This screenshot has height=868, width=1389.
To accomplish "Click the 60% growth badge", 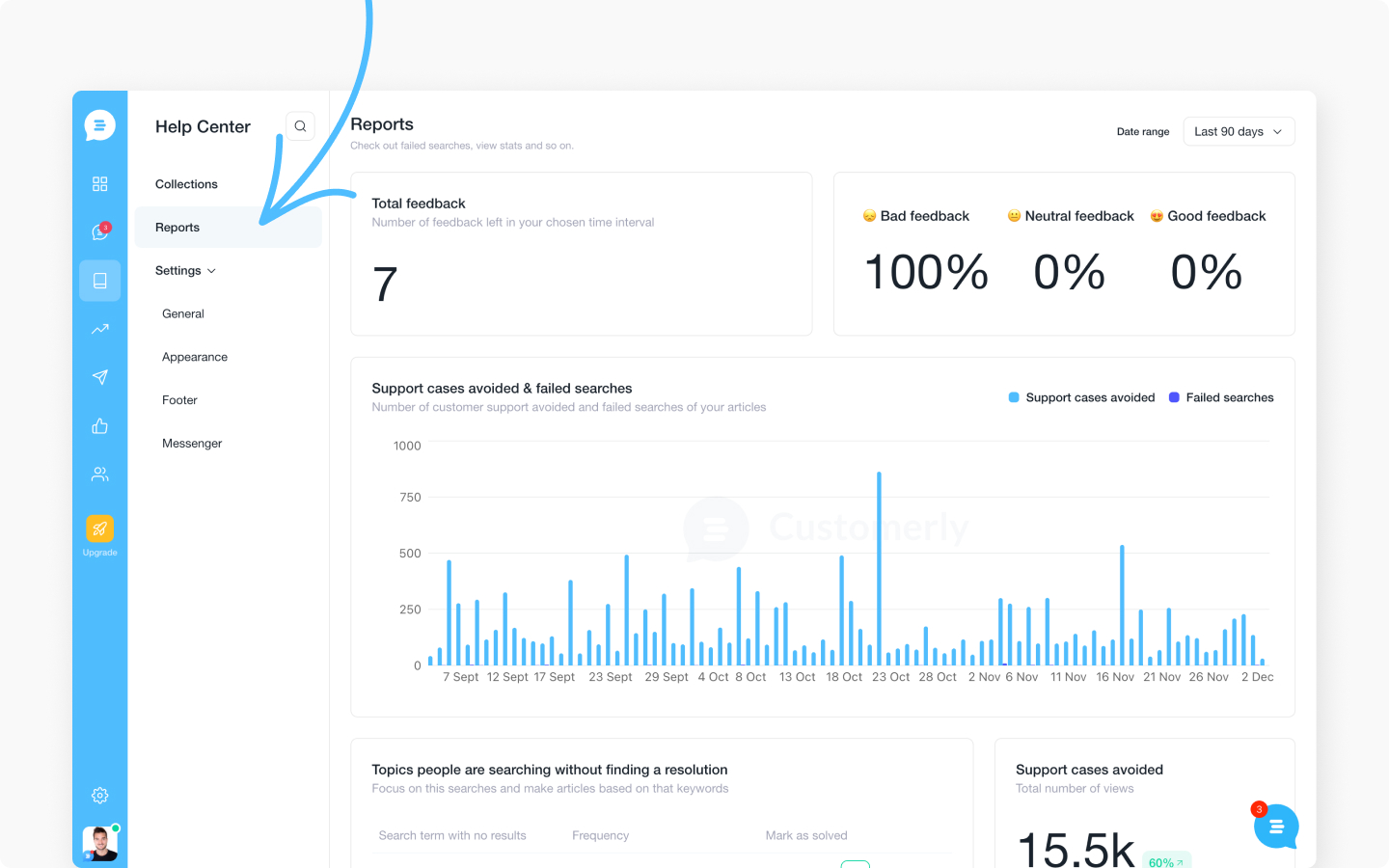I will 1166,861.
